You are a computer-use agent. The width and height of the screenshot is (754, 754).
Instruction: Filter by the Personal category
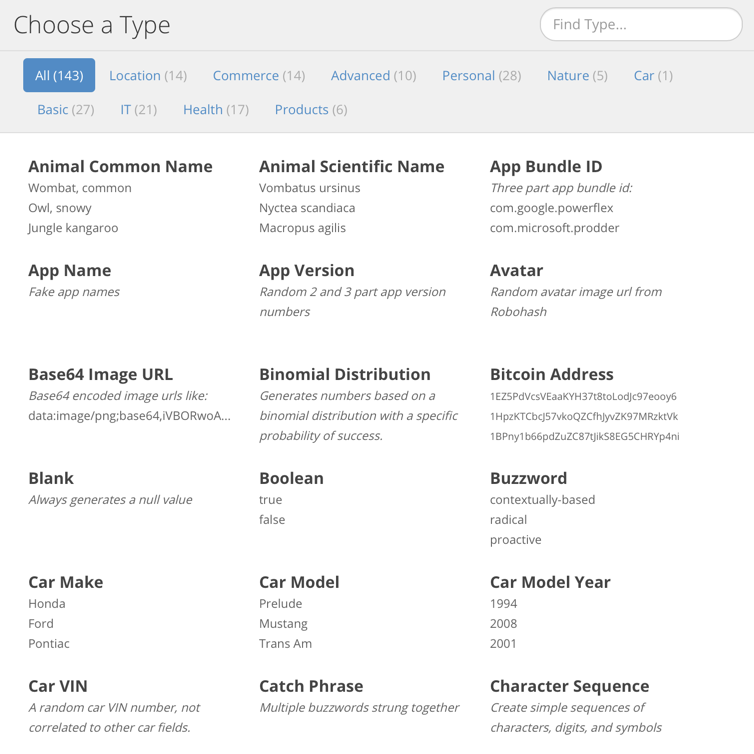(481, 75)
